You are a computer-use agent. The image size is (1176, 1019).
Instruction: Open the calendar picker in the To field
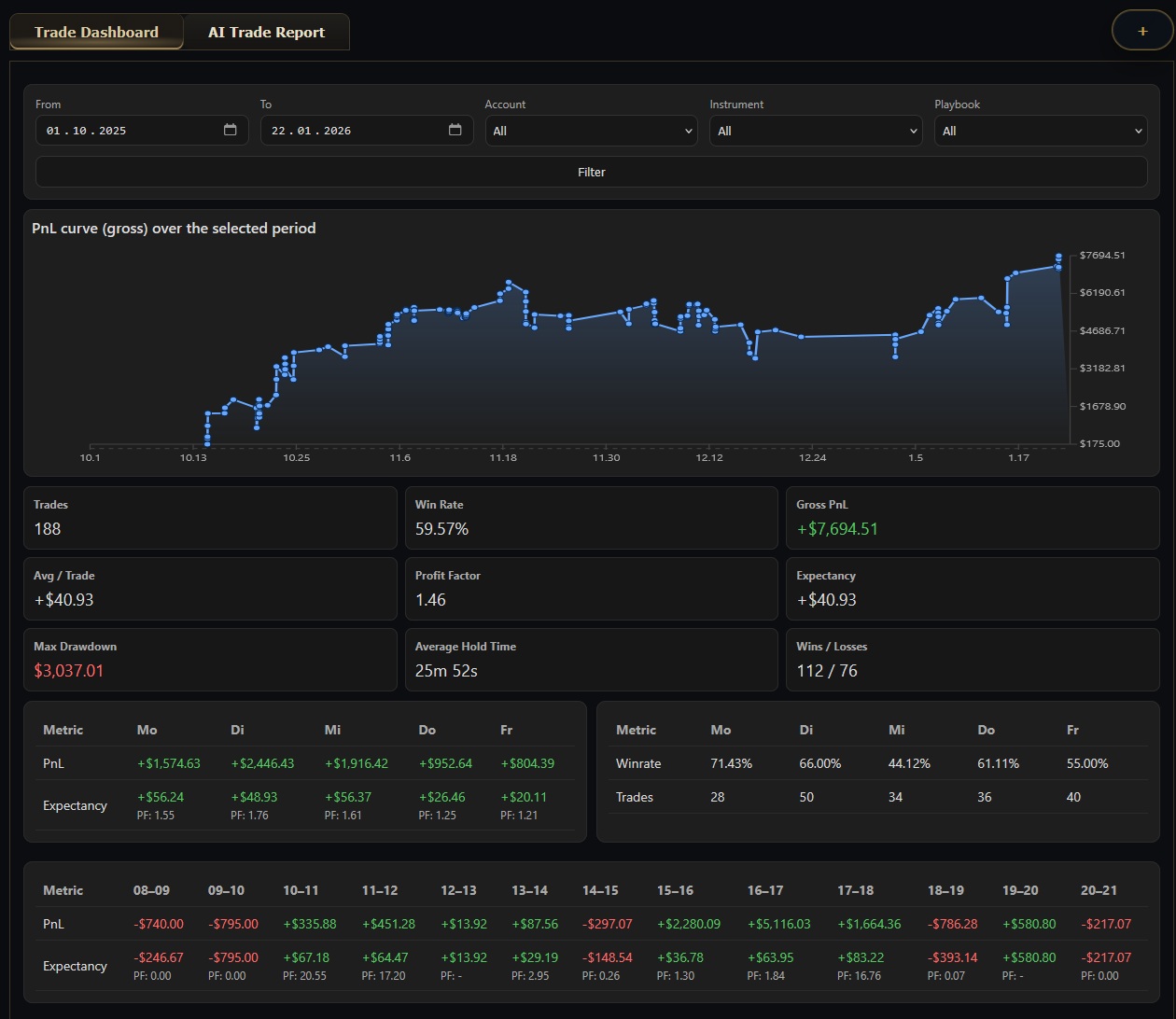pyautogui.click(x=455, y=131)
